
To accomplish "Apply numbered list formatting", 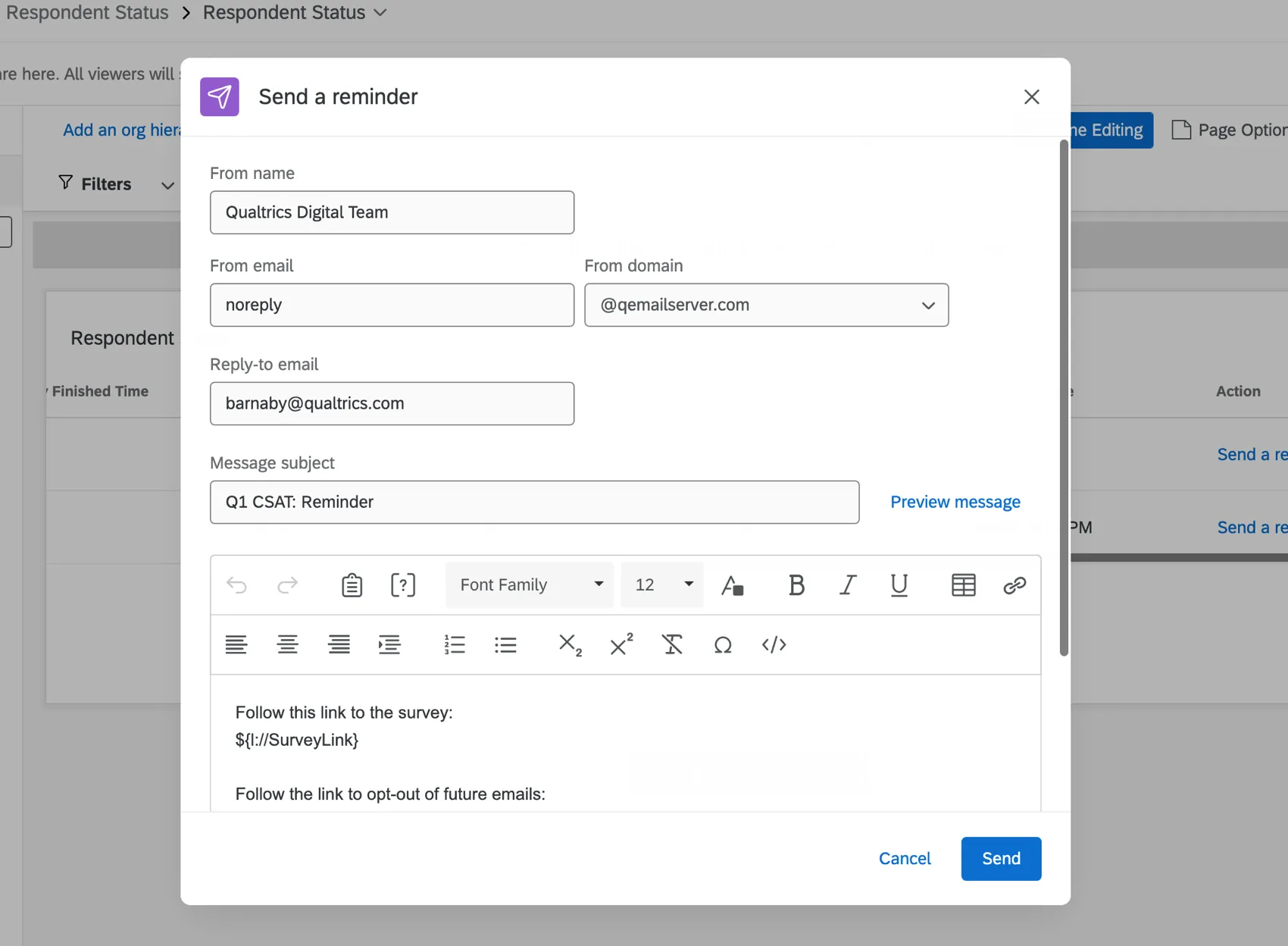I will click(455, 644).
